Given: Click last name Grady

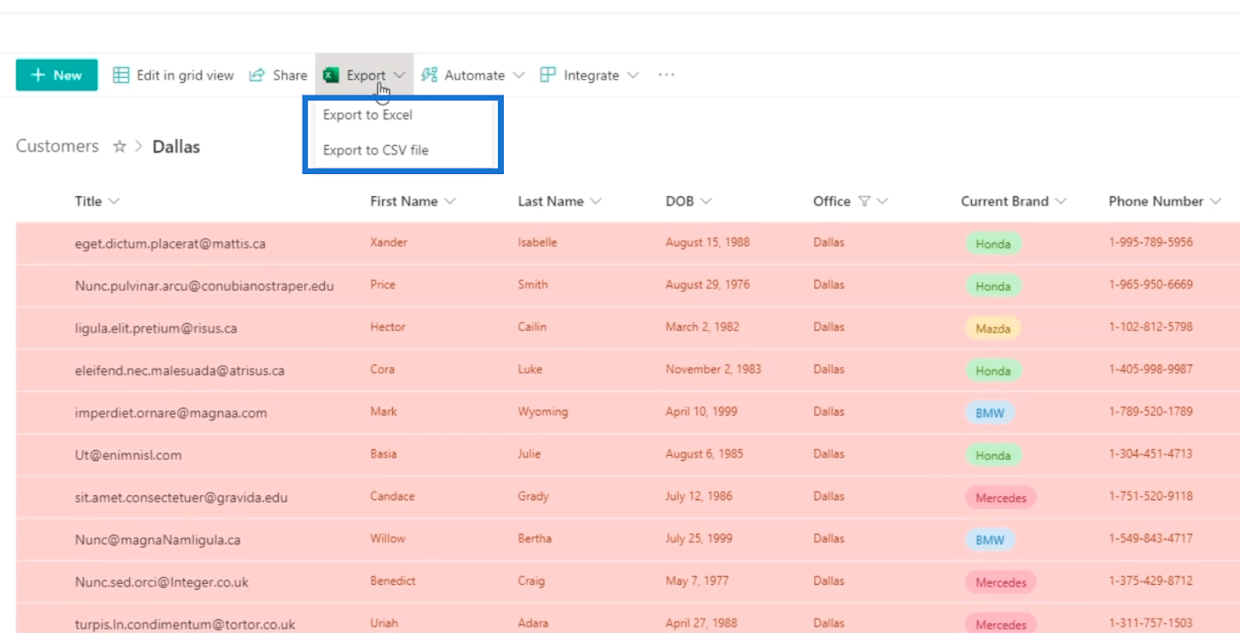Looking at the screenshot, I should pos(533,496).
